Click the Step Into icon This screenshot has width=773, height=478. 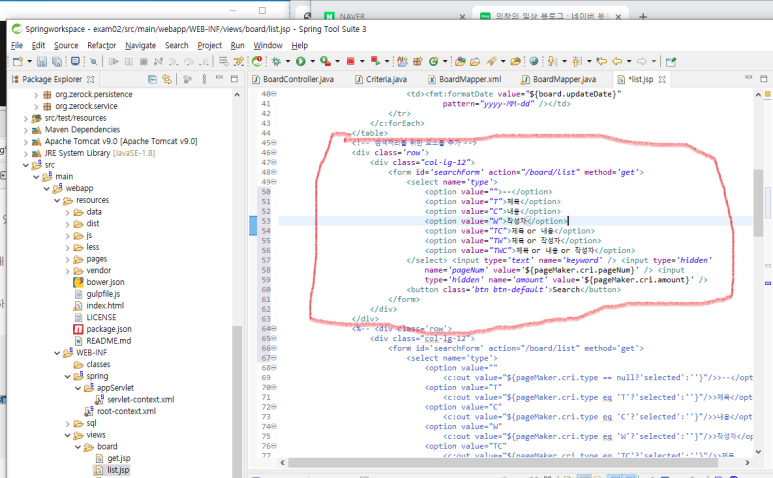[174, 62]
